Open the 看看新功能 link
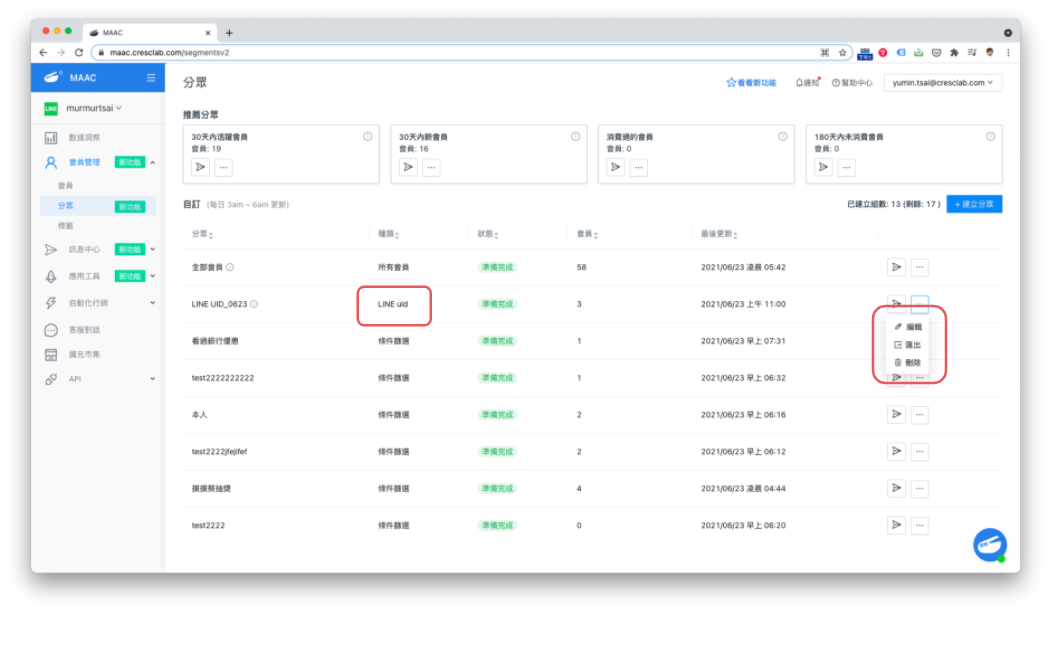This screenshot has height=664, width=1049. (750, 83)
